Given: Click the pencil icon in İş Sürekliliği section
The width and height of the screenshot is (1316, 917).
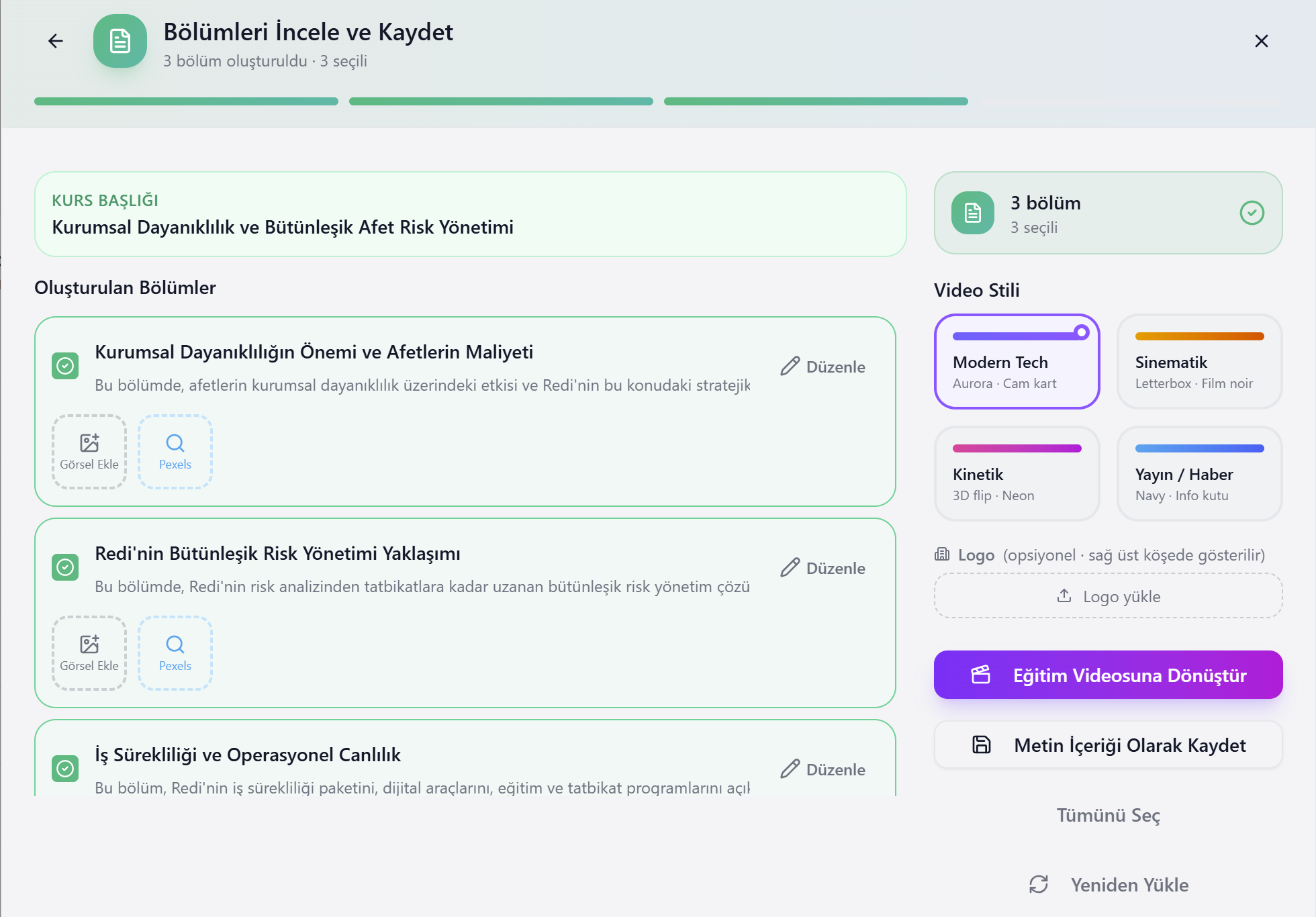Looking at the screenshot, I should tap(790, 769).
